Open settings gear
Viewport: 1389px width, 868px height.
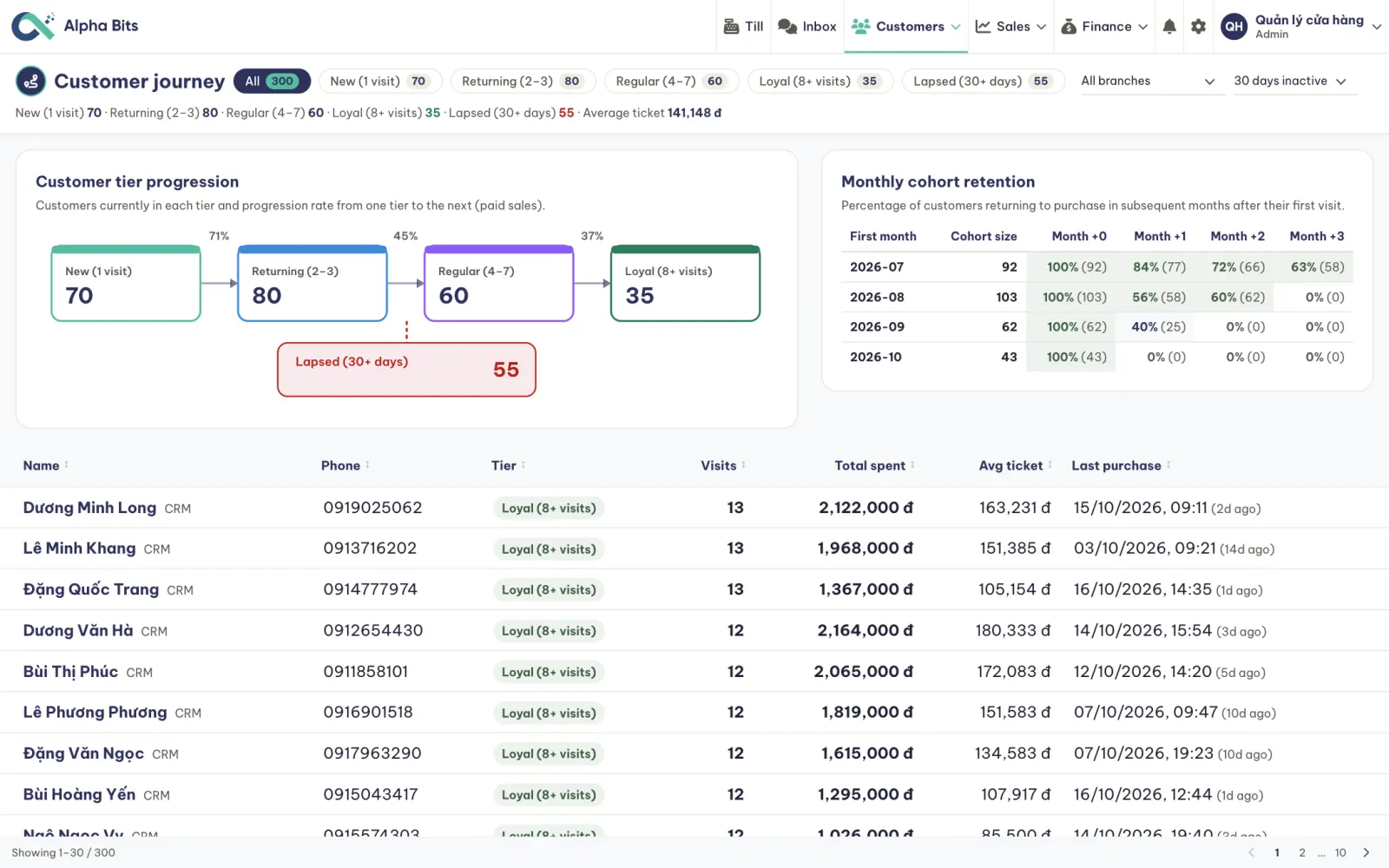pyautogui.click(x=1198, y=27)
